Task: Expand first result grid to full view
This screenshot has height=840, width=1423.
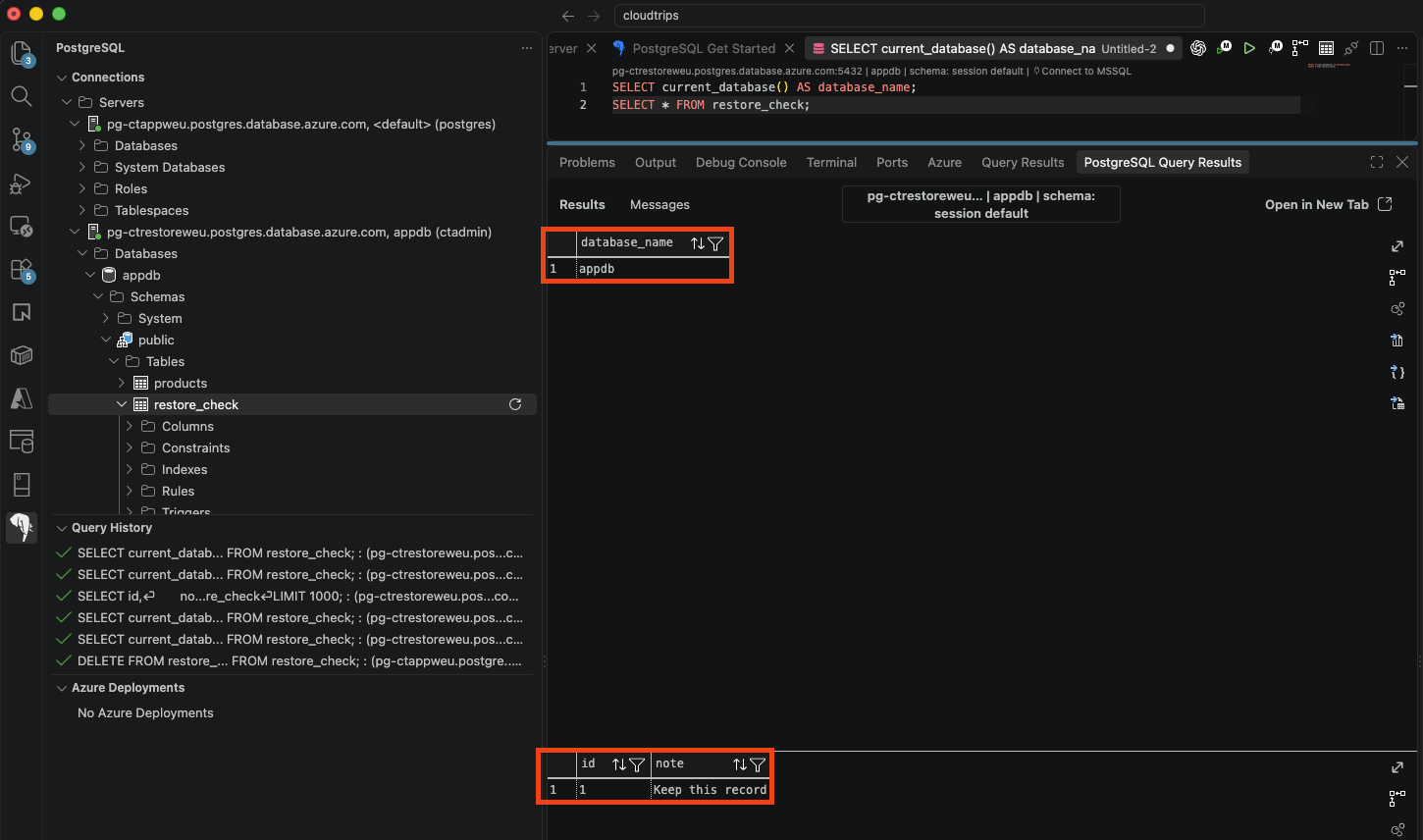Action: coord(1397,246)
